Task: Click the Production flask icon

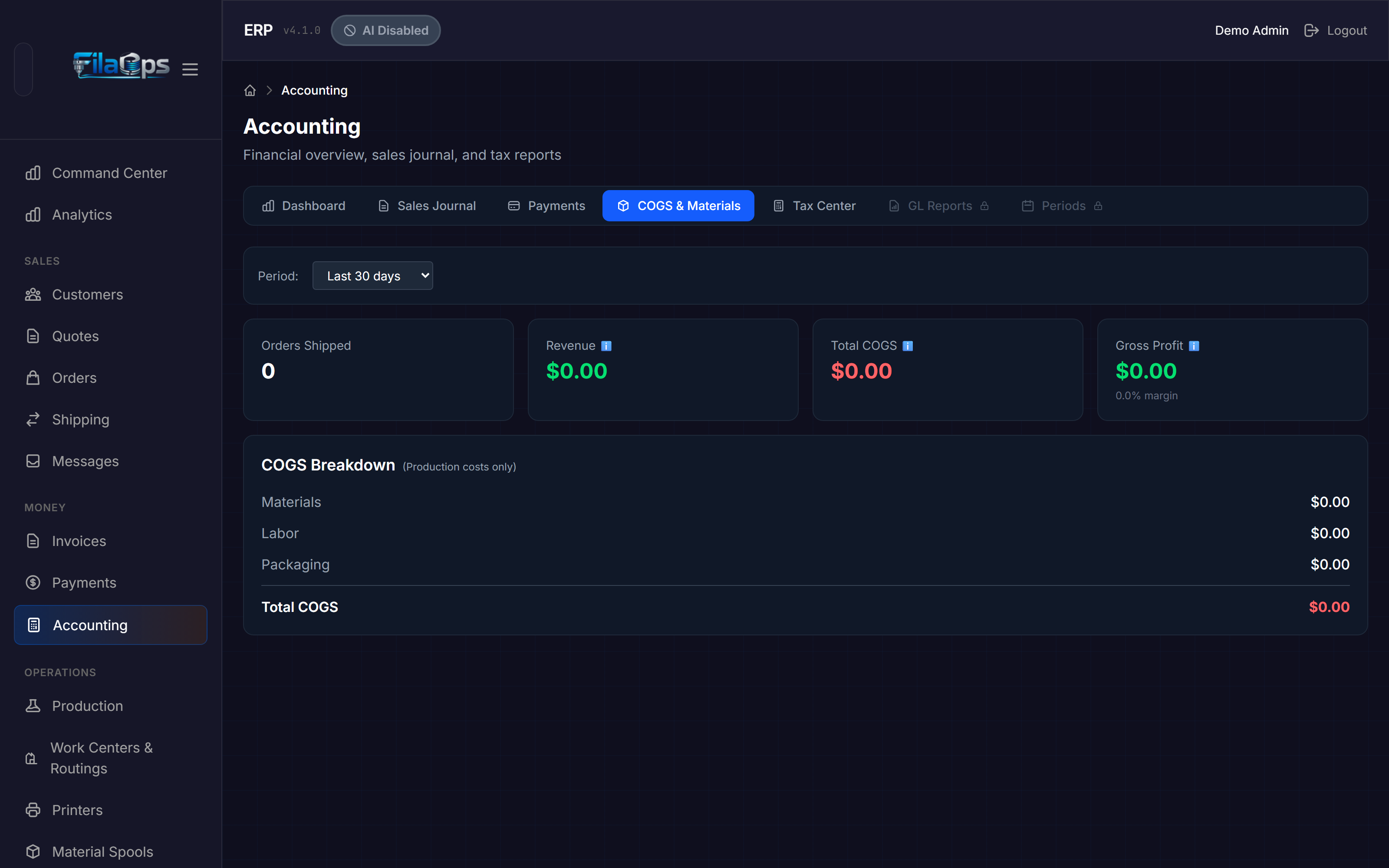Action: (33, 706)
